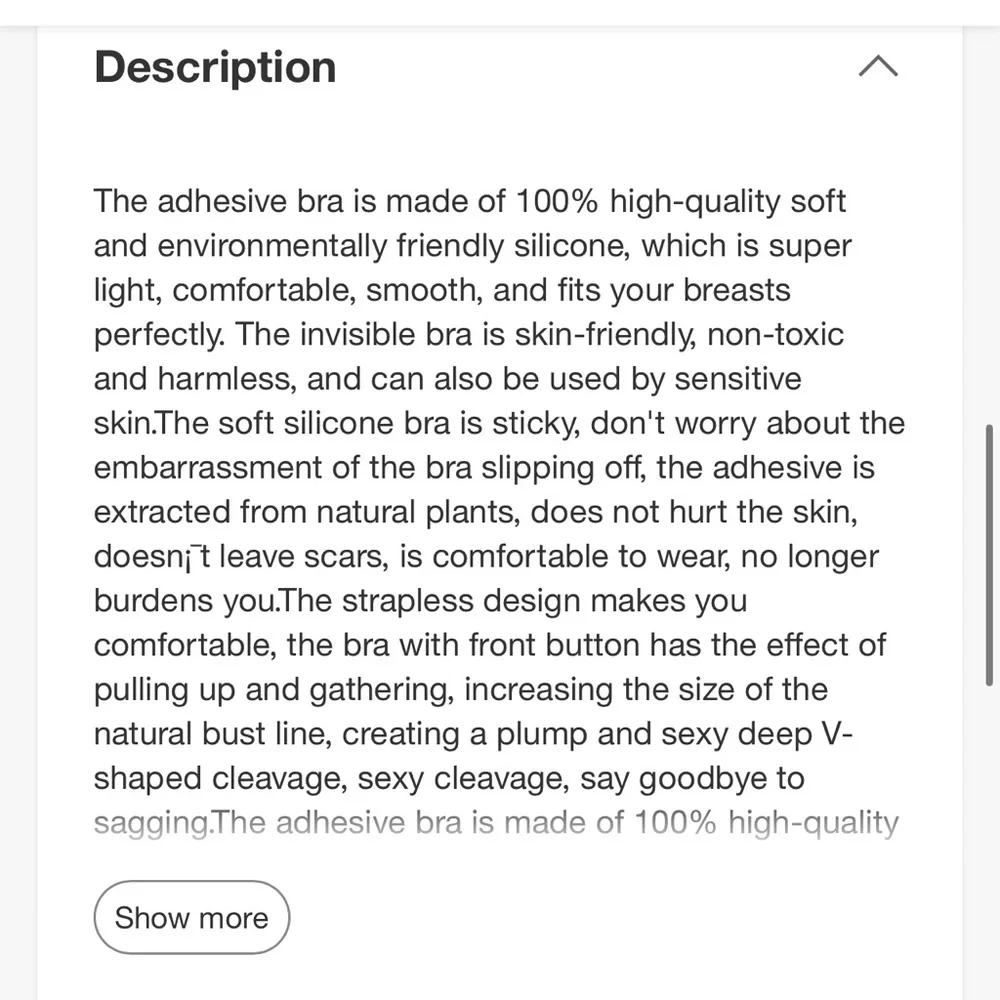Click the line starting "and harmless, and can"
1000x1000 pixels.
point(447,379)
